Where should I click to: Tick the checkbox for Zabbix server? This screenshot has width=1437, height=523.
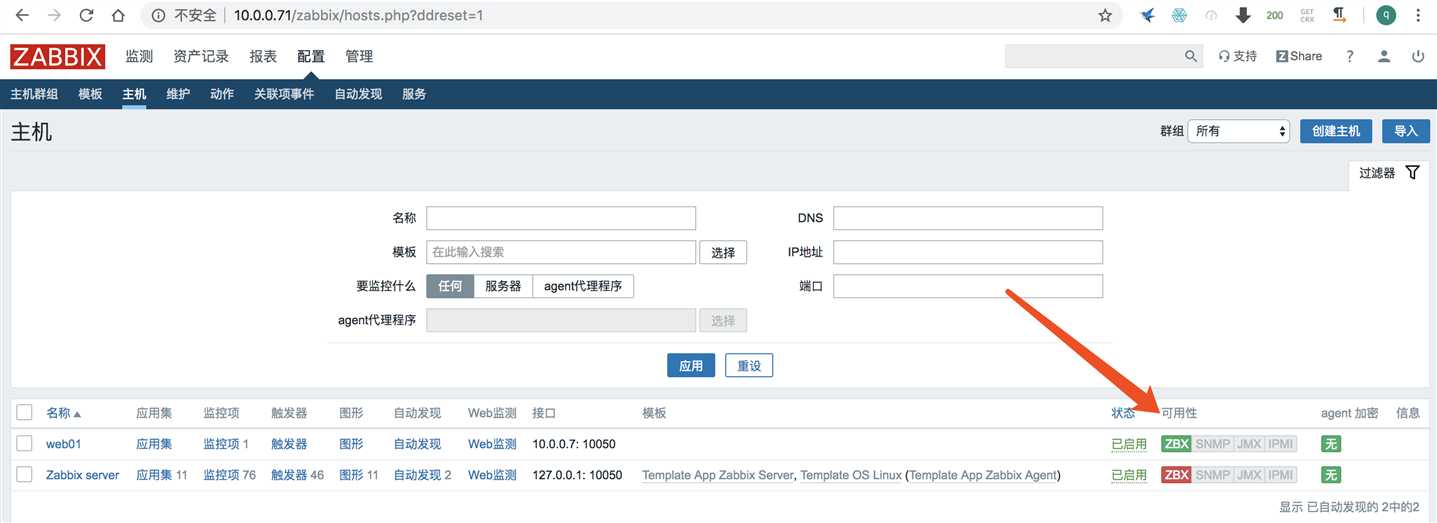coord(24,474)
